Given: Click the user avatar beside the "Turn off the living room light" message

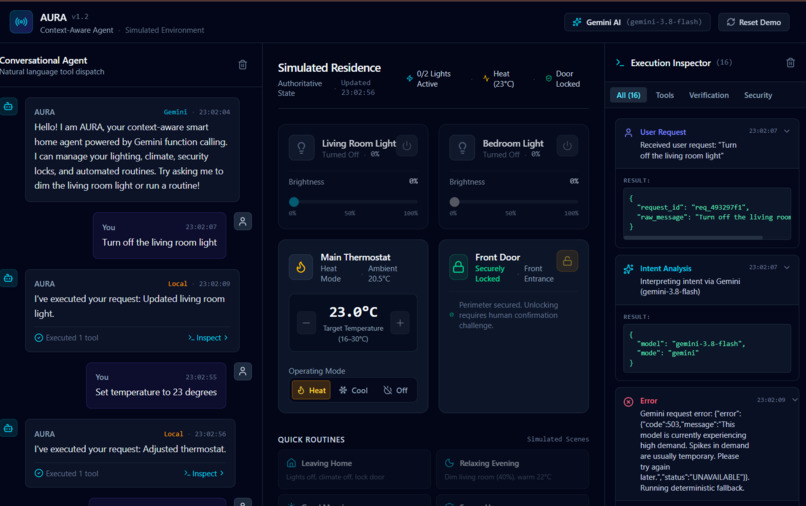Looking at the screenshot, I should (x=243, y=222).
